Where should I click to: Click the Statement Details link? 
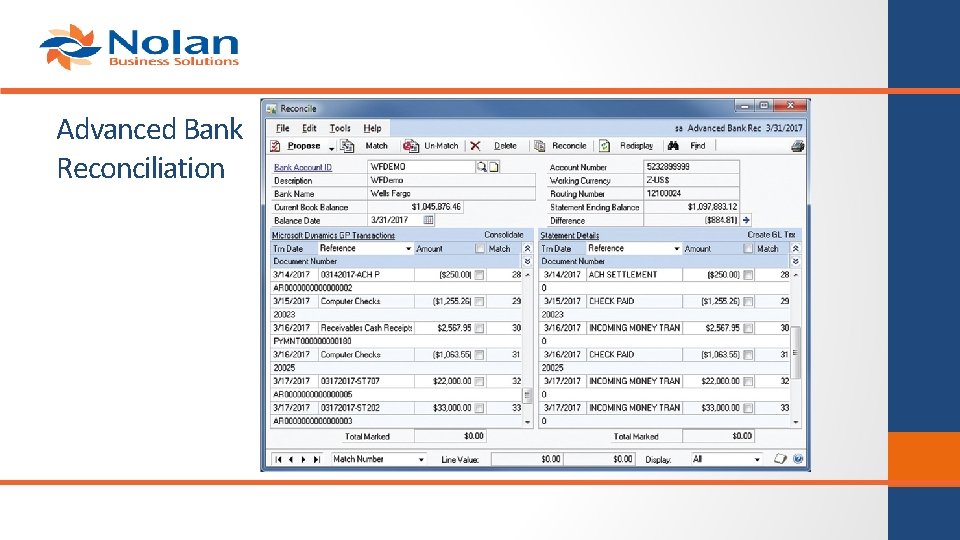click(x=569, y=235)
